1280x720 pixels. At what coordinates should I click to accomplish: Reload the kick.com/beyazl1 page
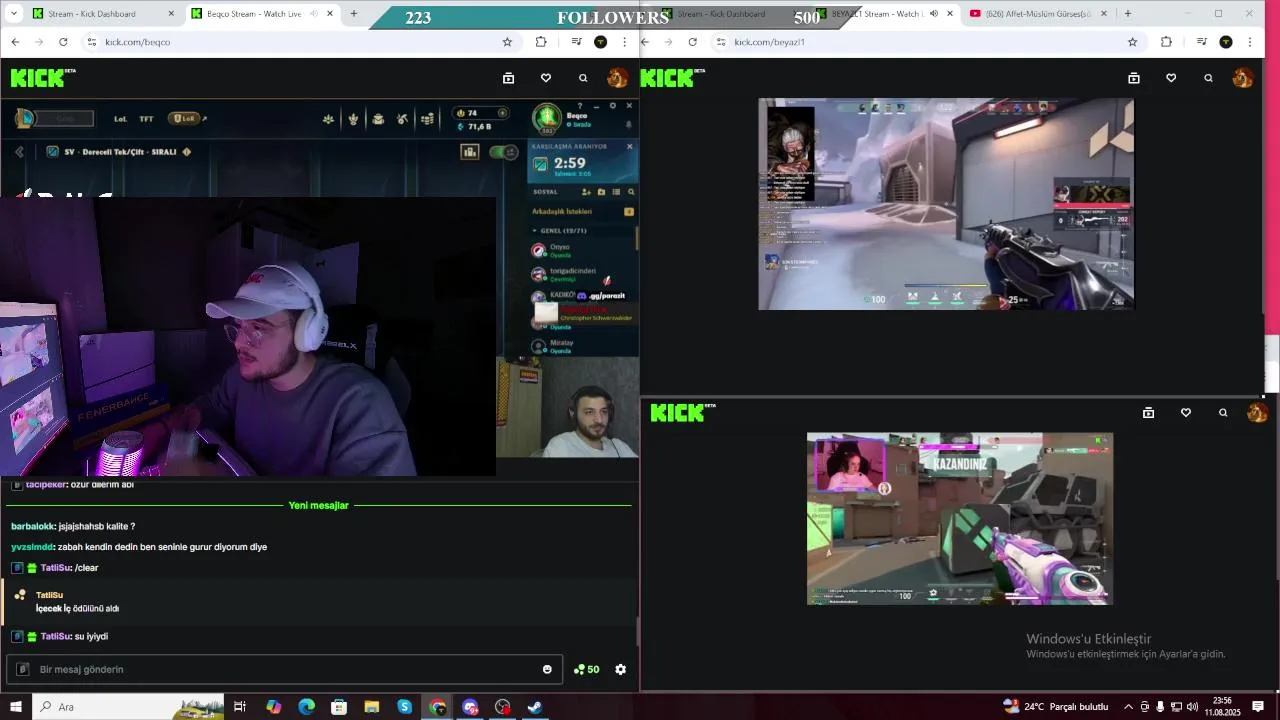692,42
